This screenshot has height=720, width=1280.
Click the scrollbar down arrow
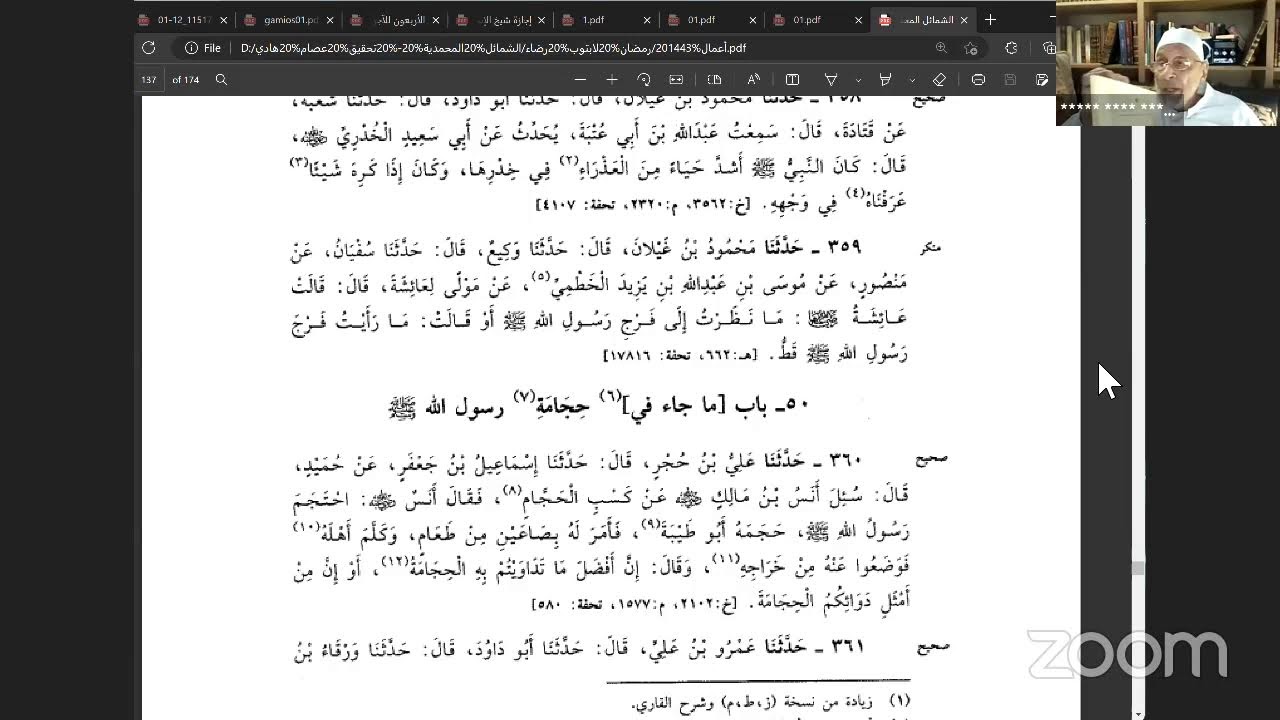pyautogui.click(x=1137, y=713)
